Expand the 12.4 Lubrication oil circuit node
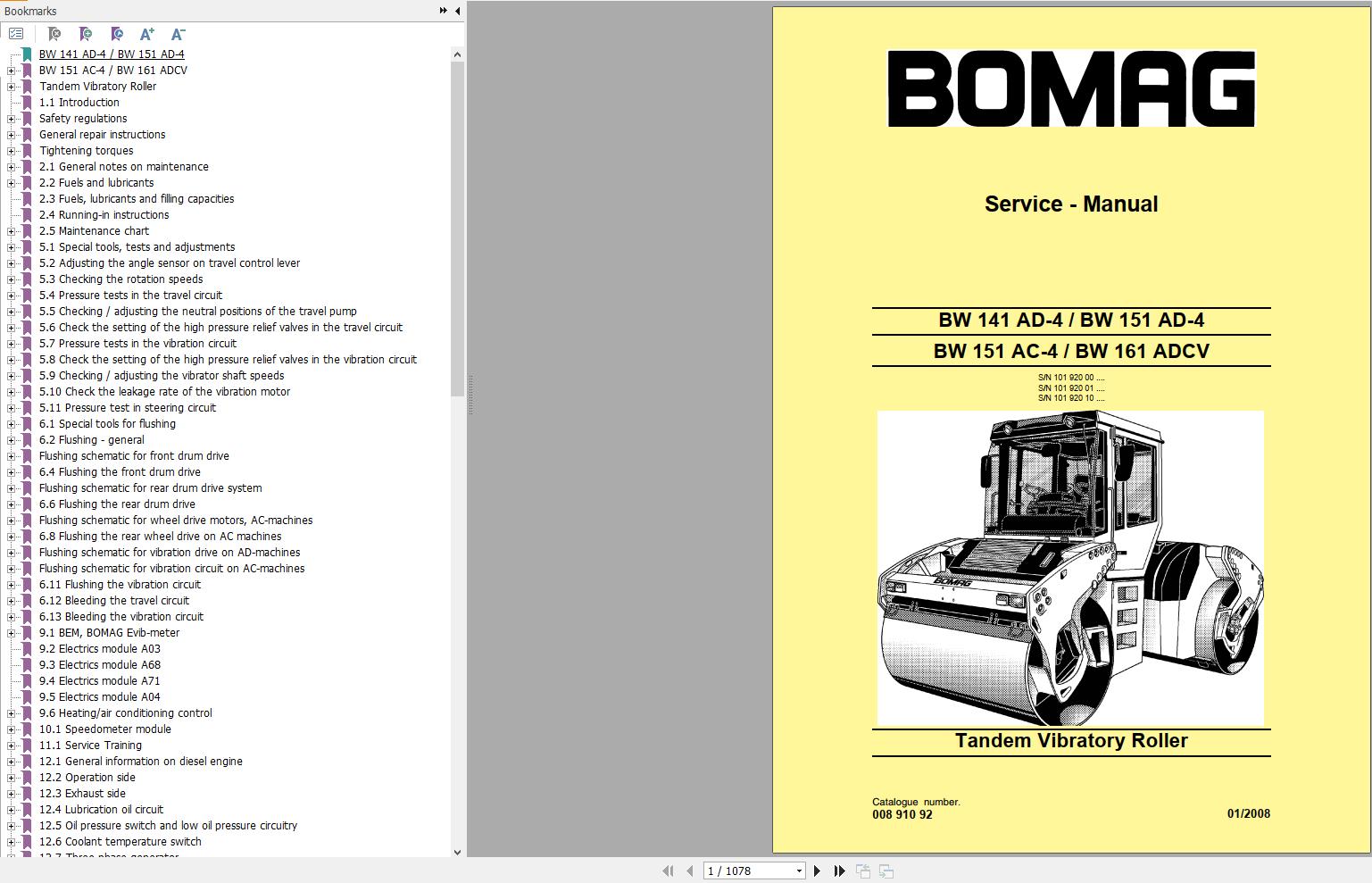1372x883 pixels. click(x=12, y=810)
